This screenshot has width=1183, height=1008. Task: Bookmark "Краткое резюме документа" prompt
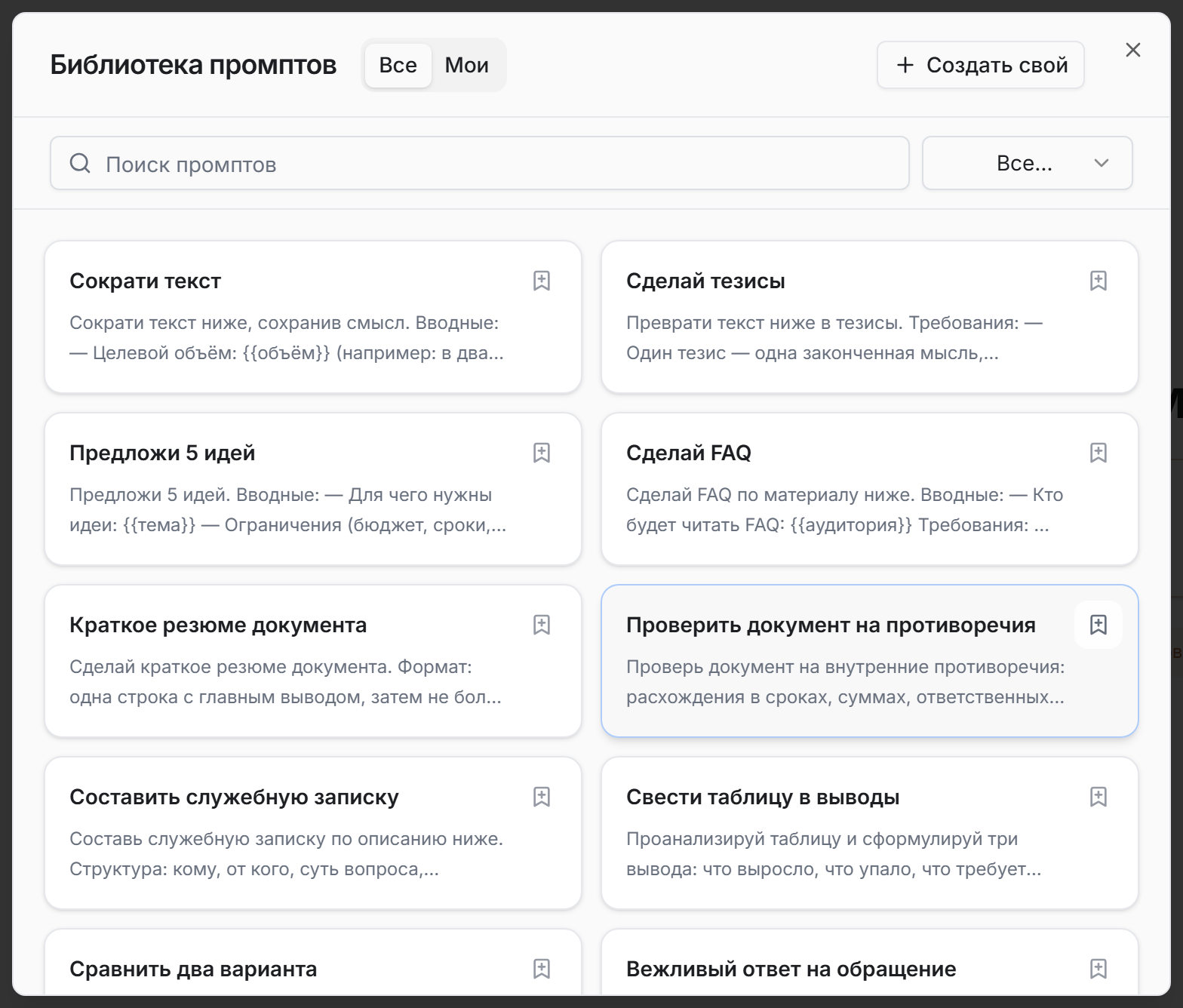pos(542,625)
